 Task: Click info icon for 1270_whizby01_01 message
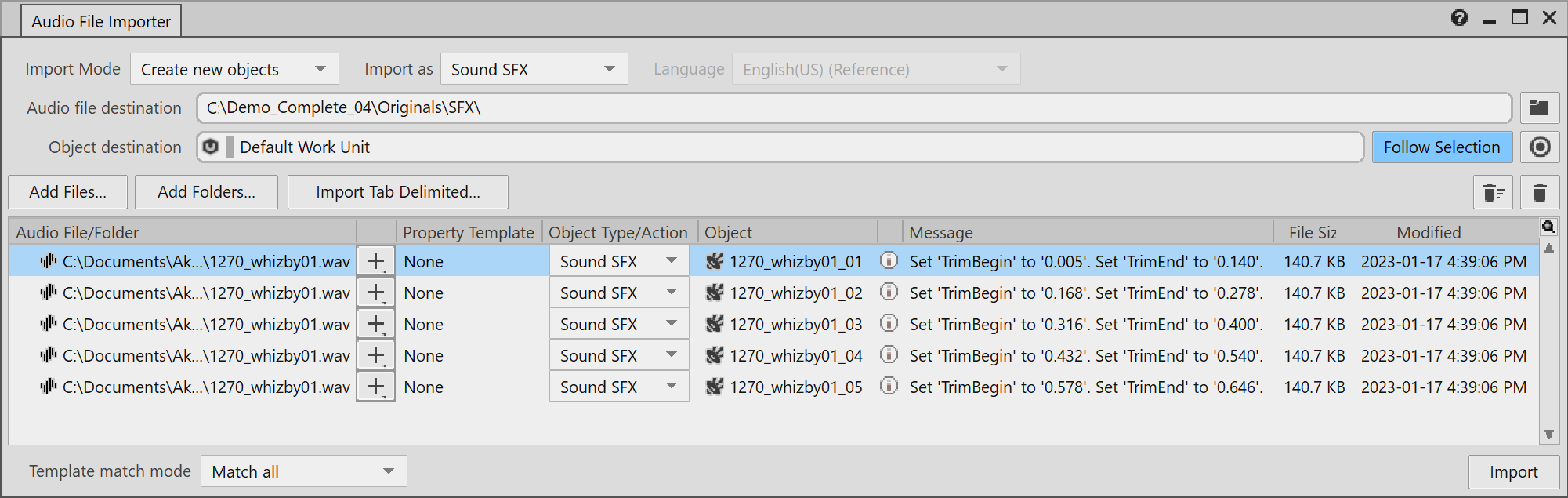coord(889,260)
